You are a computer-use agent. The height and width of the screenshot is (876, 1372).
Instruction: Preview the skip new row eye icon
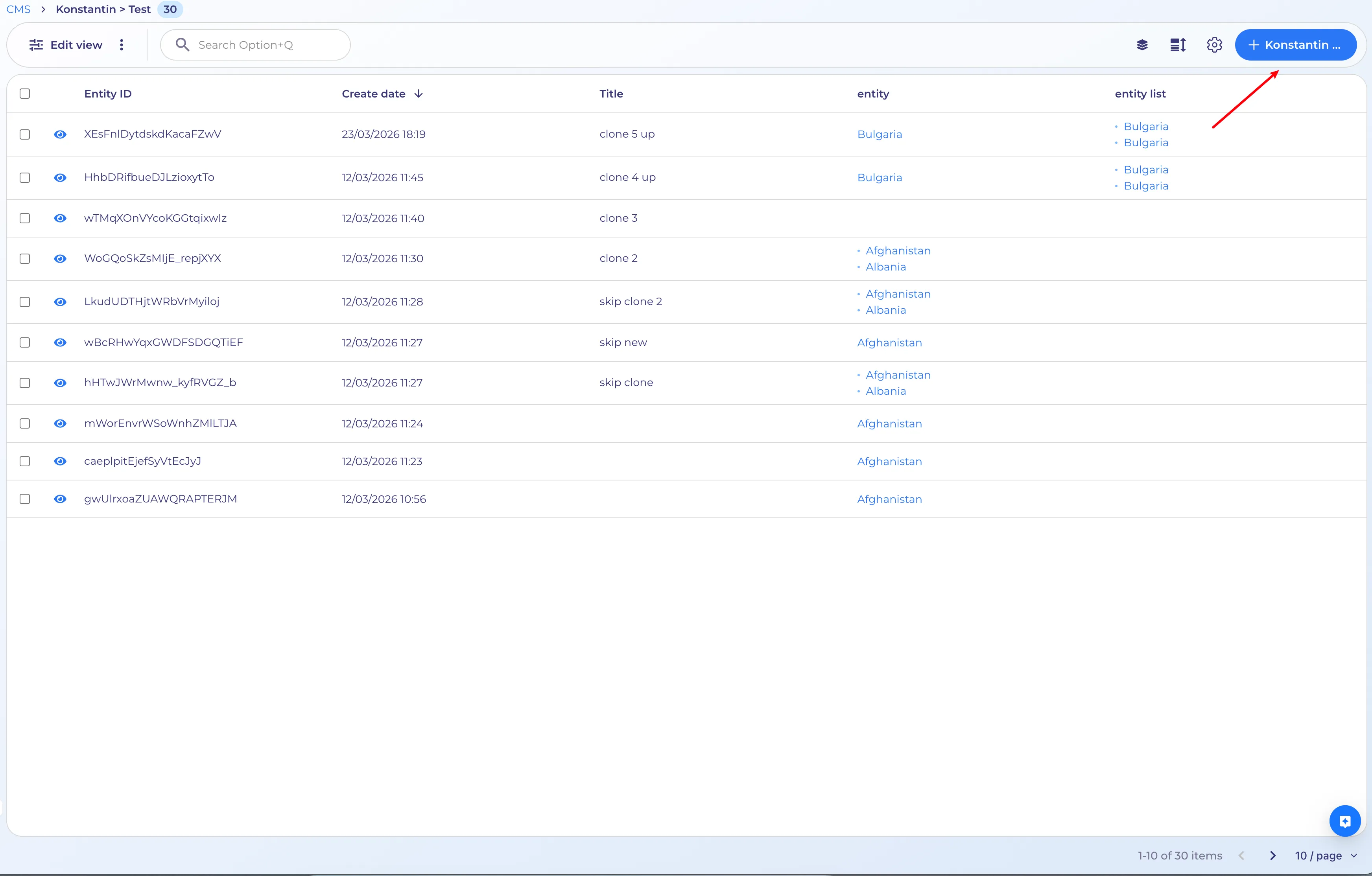60,342
